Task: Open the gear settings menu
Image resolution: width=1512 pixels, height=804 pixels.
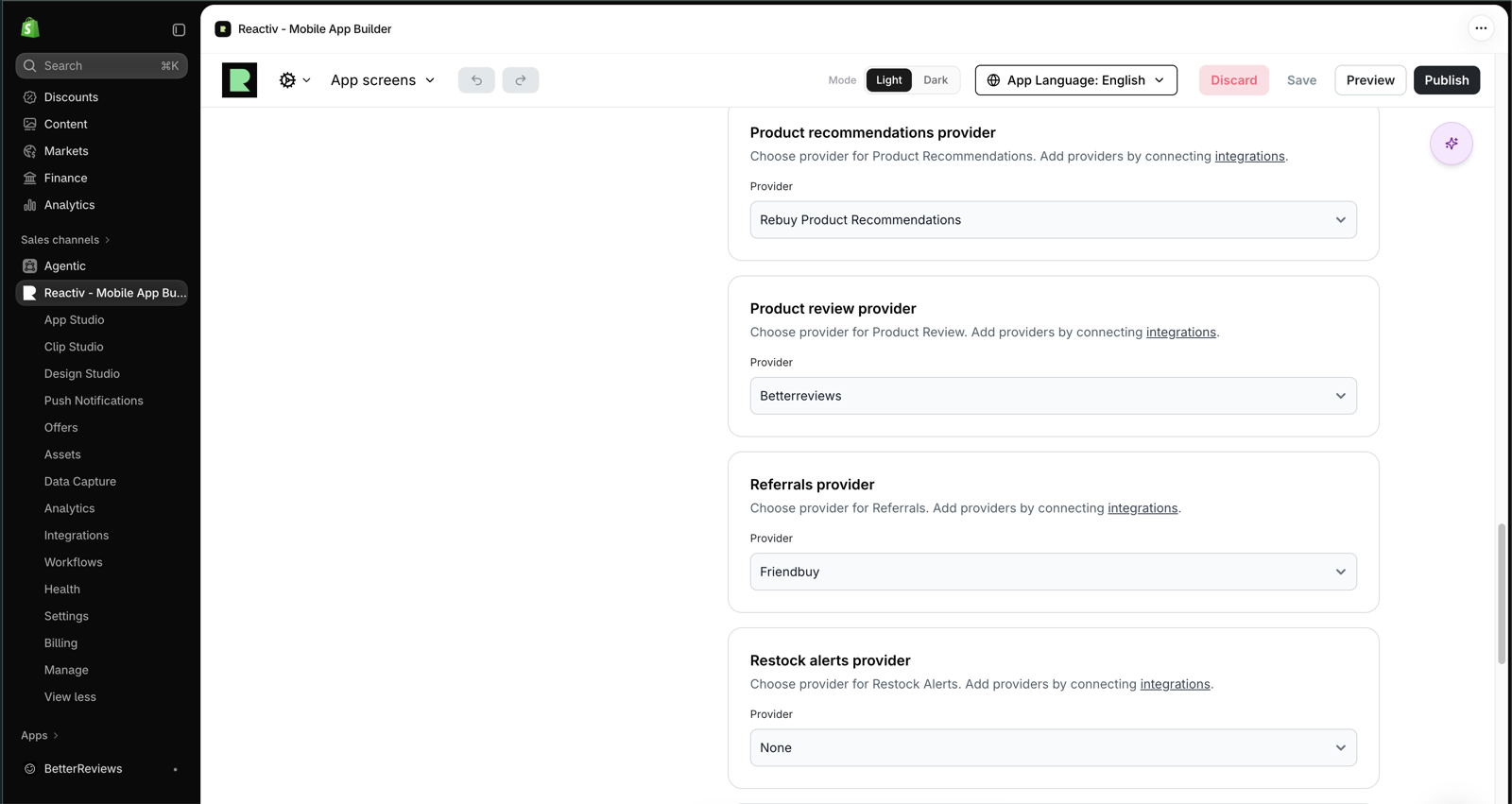Action: pyautogui.click(x=294, y=80)
